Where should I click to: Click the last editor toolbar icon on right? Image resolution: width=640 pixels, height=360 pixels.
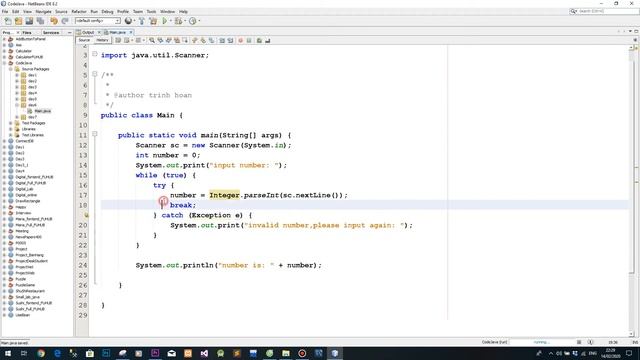[267, 40]
